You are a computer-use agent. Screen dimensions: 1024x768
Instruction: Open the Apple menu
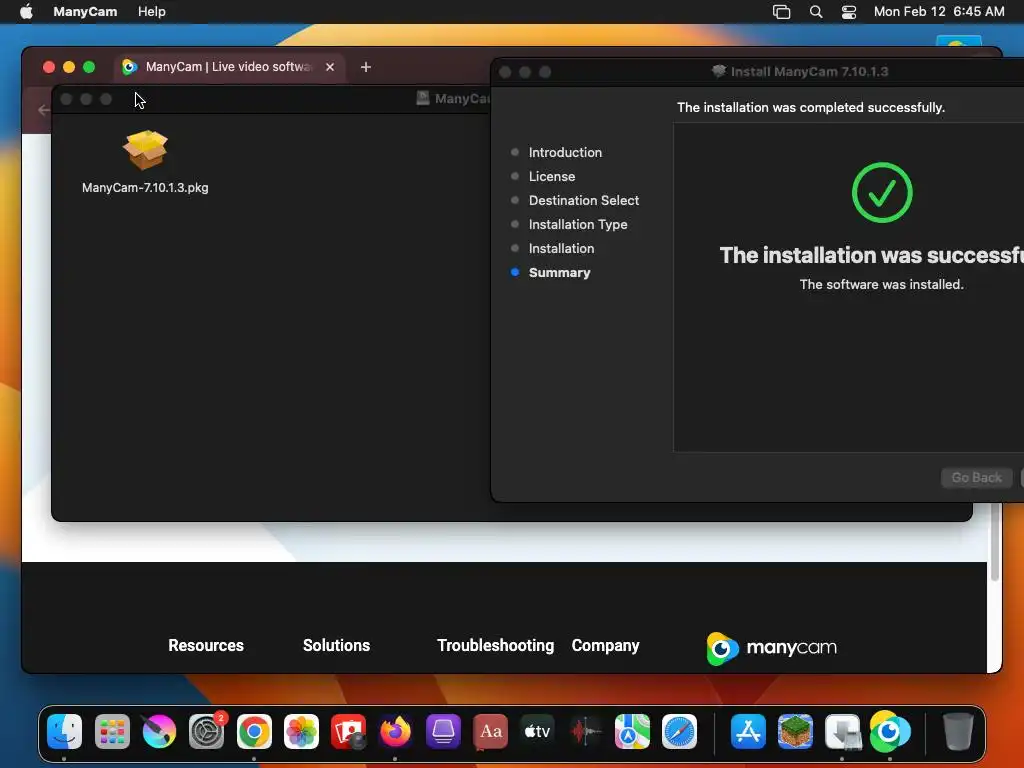(26, 11)
